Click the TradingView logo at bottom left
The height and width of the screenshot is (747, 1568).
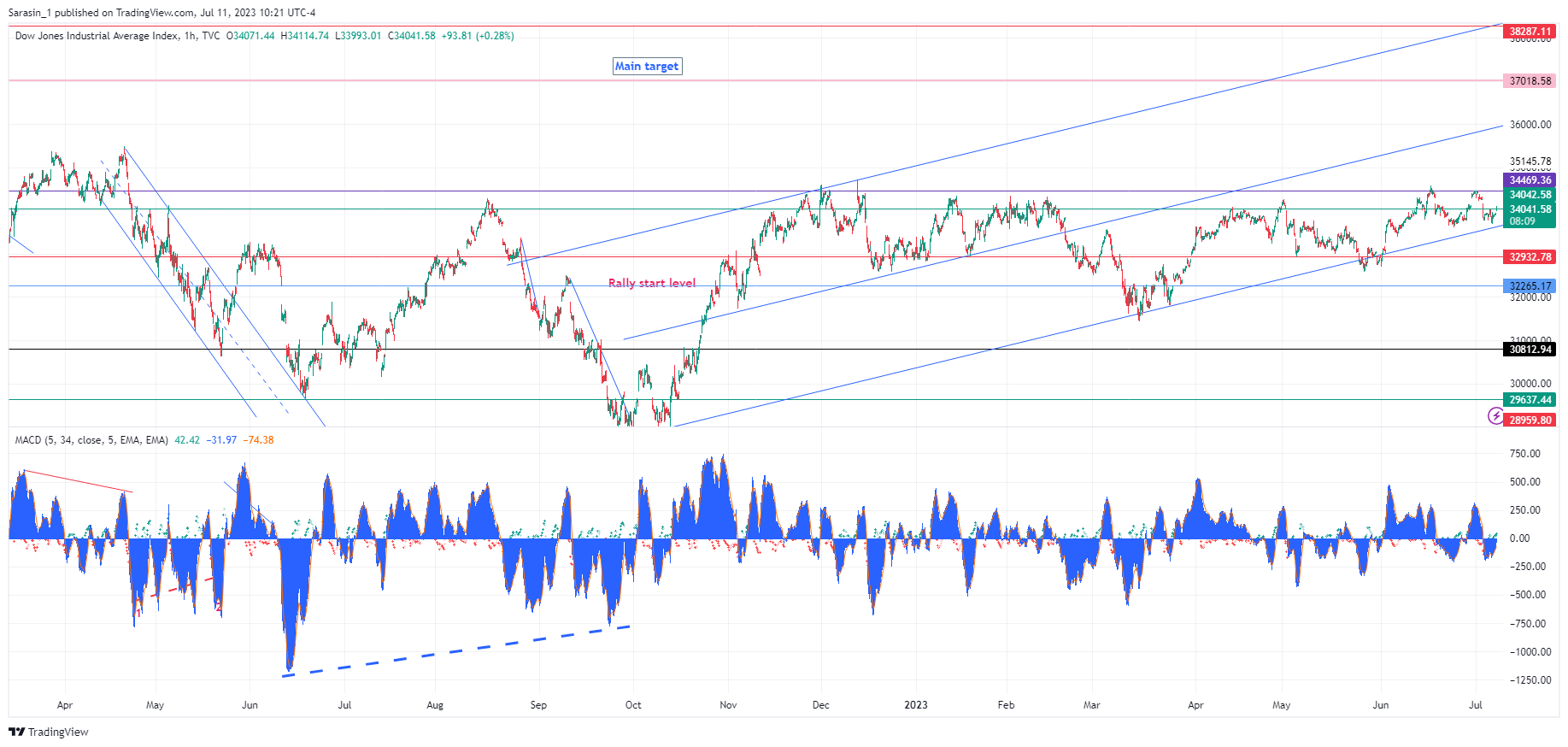point(49,732)
